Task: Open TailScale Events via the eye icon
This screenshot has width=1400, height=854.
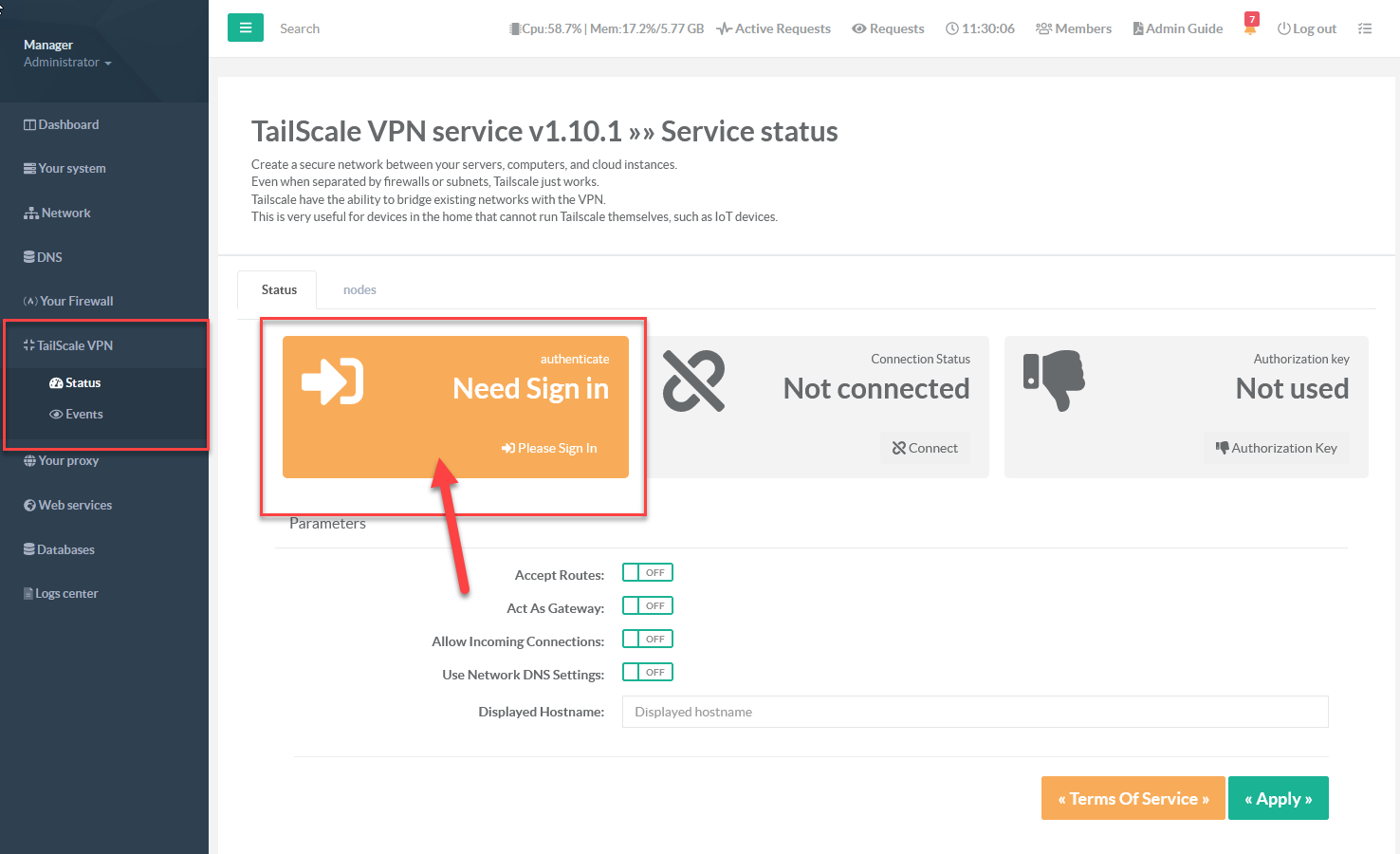Action: pos(57,414)
